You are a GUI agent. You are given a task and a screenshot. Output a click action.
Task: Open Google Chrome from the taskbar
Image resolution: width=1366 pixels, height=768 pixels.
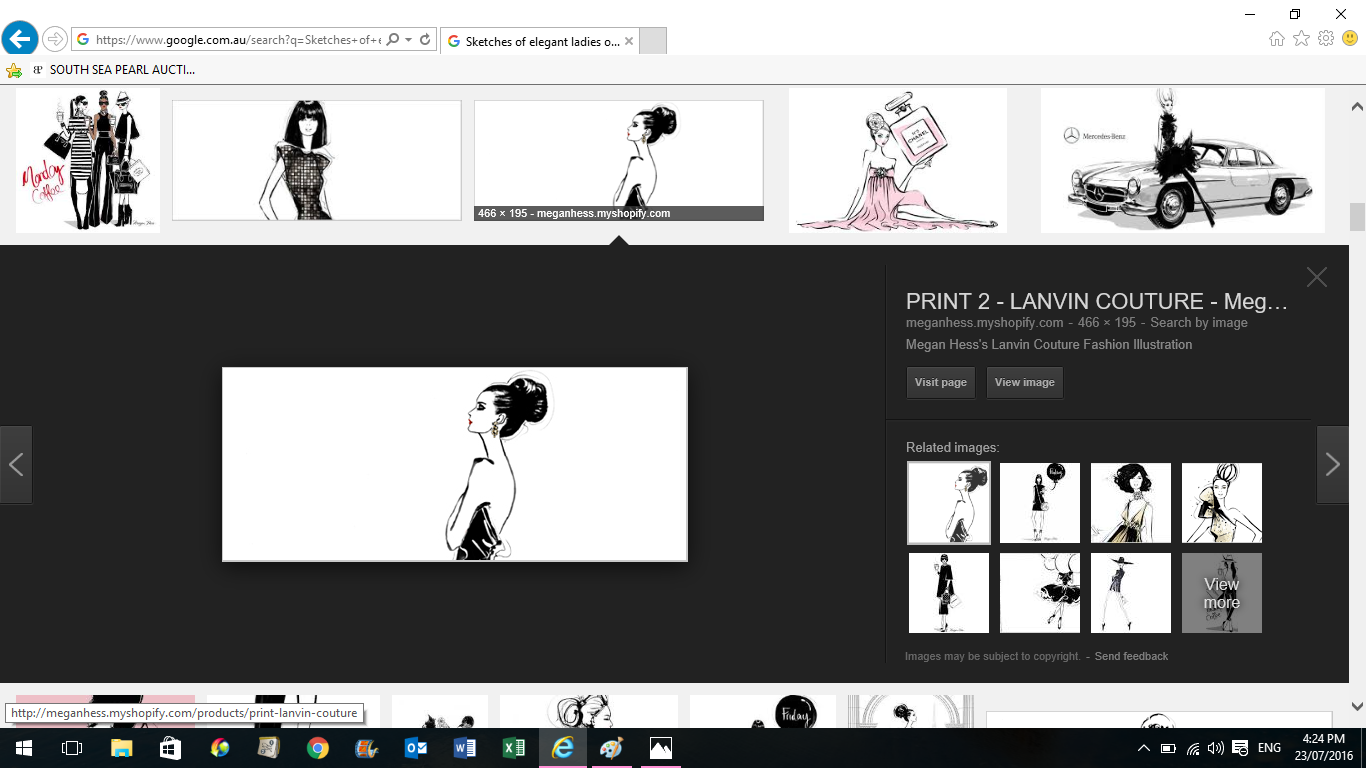coord(318,748)
